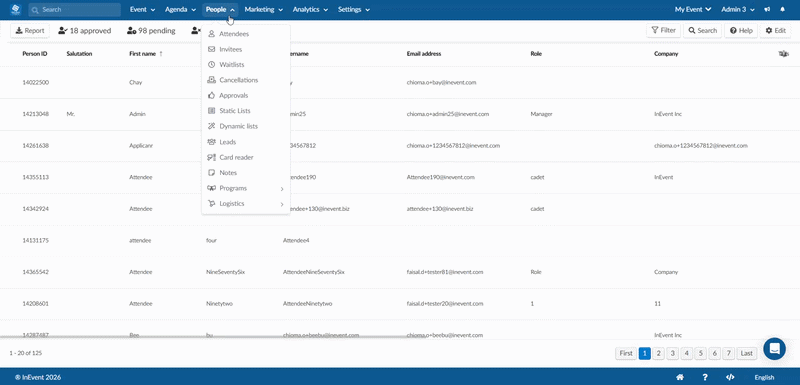Click username AttendeeNineSeventySix
800x385 pixels.
[x=314, y=272]
